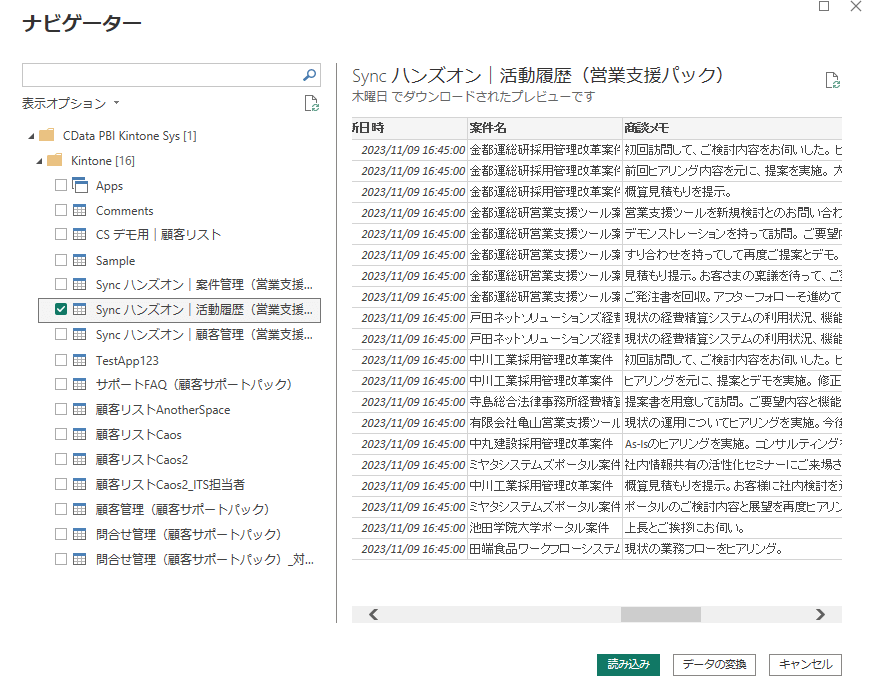Screen dimensions: 872x680
Task: Click table icon next to Sample
Action: [80, 260]
